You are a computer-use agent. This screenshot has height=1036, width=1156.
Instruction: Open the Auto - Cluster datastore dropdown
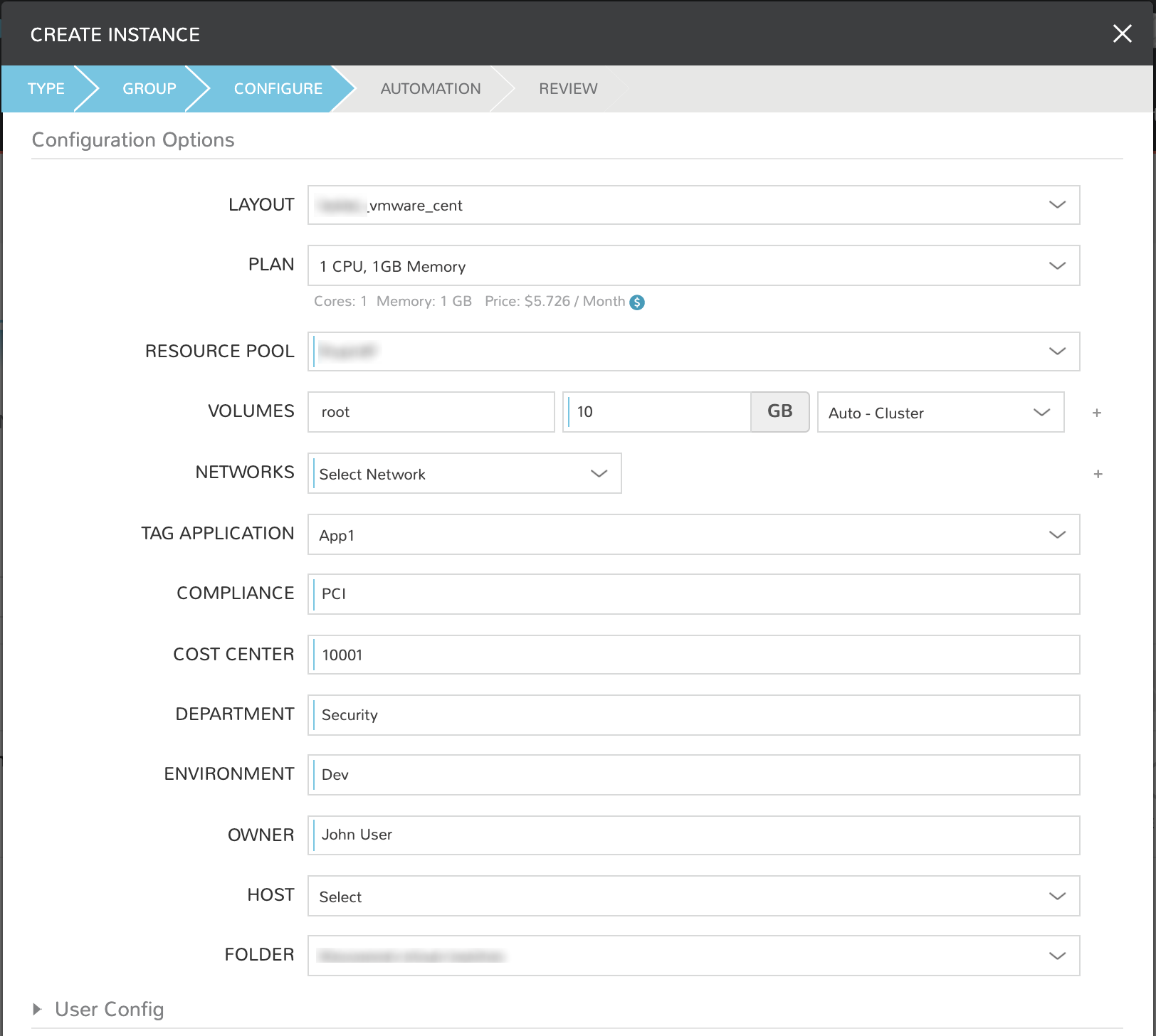[940, 413]
